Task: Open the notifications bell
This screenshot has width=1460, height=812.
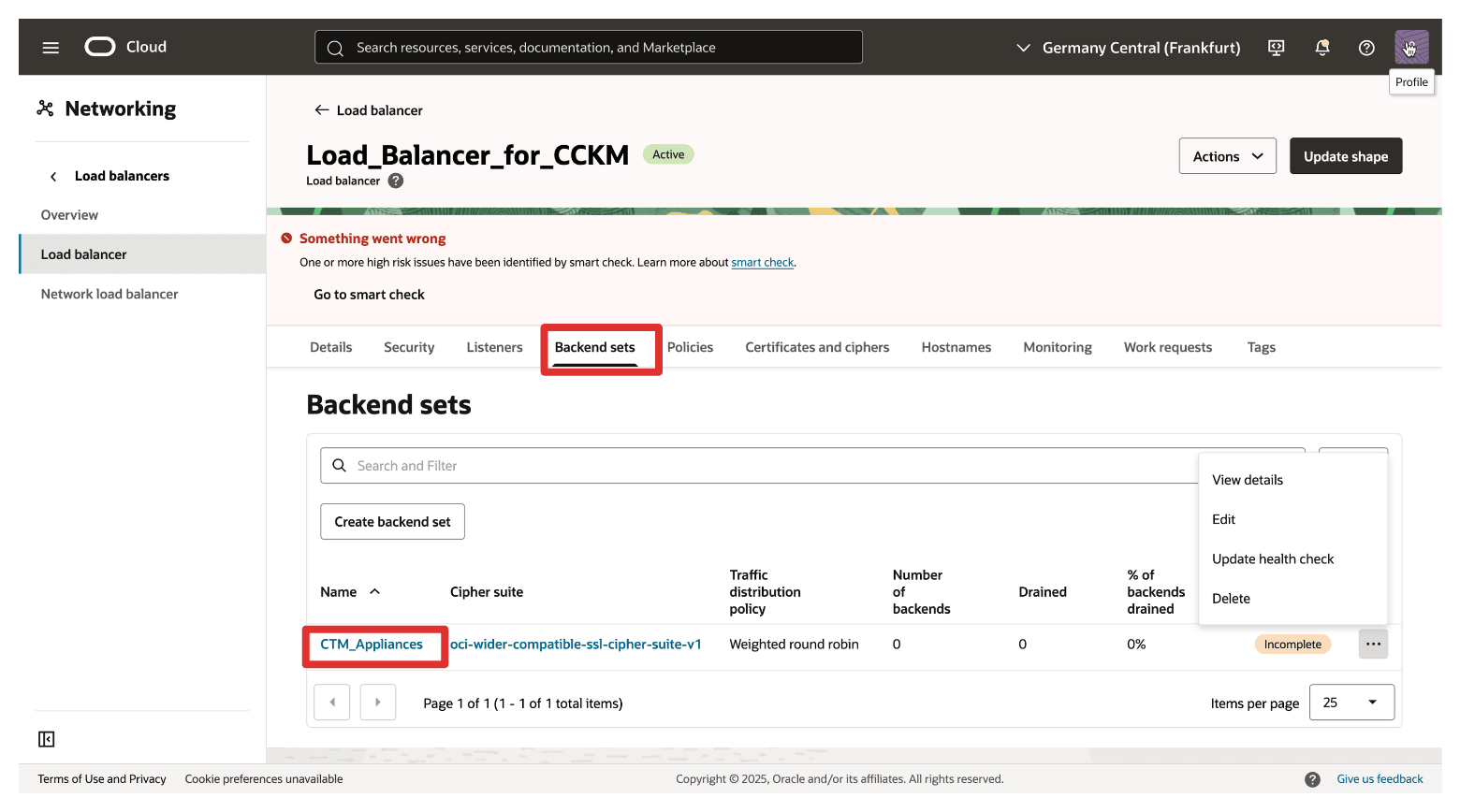Action: tap(1322, 48)
